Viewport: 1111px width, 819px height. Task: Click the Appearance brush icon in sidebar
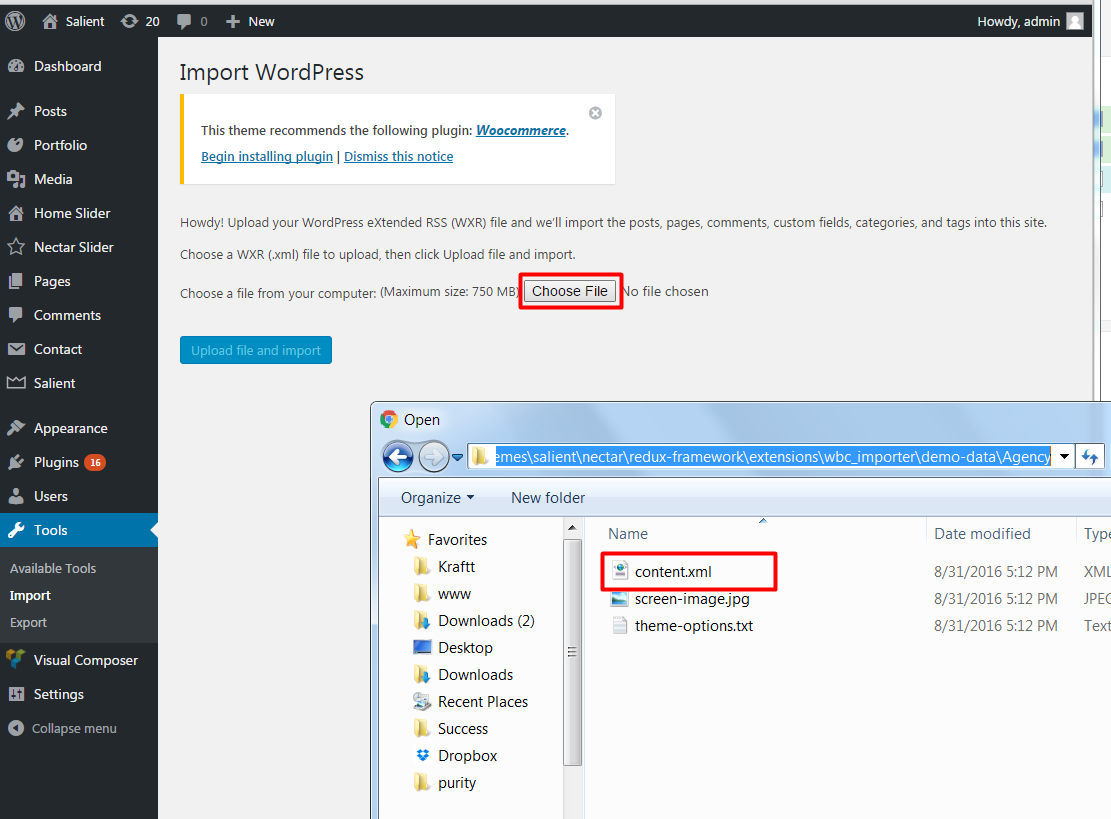[x=16, y=428]
